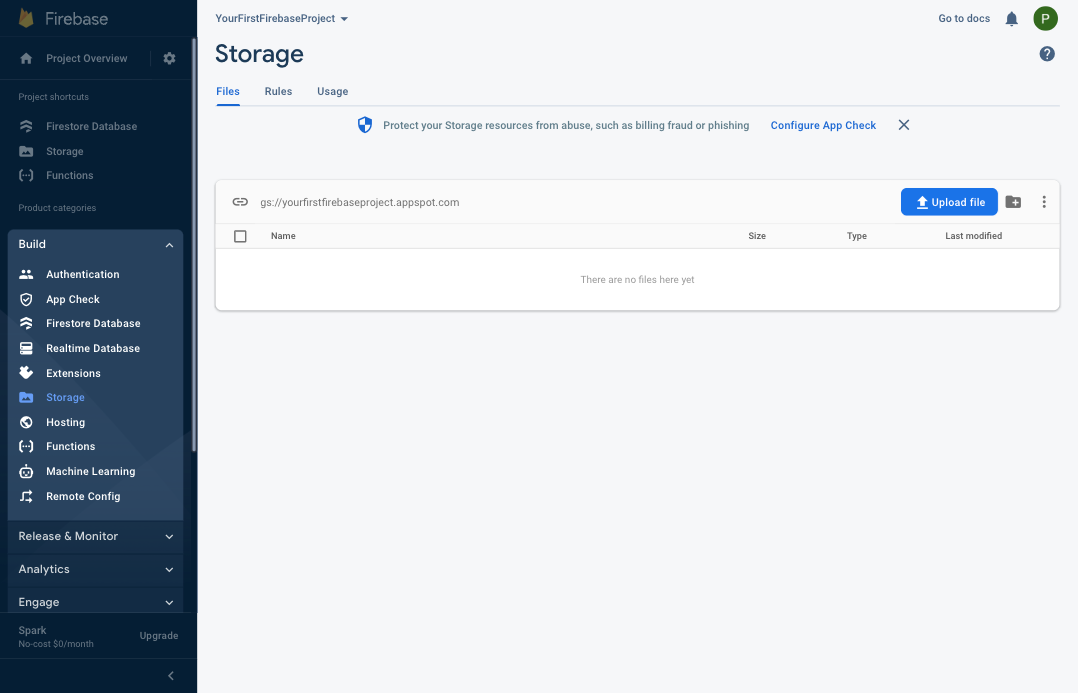Open App Check in Build section

coord(73,299)
